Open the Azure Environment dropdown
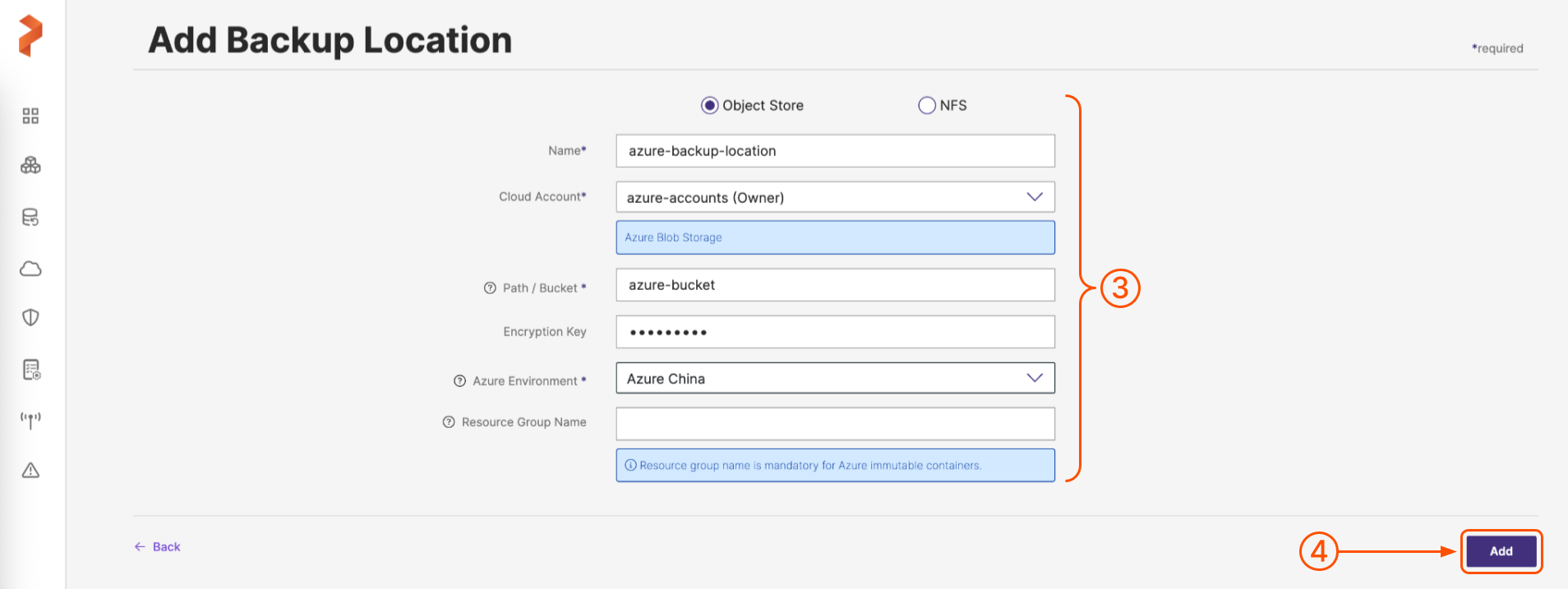Screen dimensions: 1568x589 pos(835,379)
